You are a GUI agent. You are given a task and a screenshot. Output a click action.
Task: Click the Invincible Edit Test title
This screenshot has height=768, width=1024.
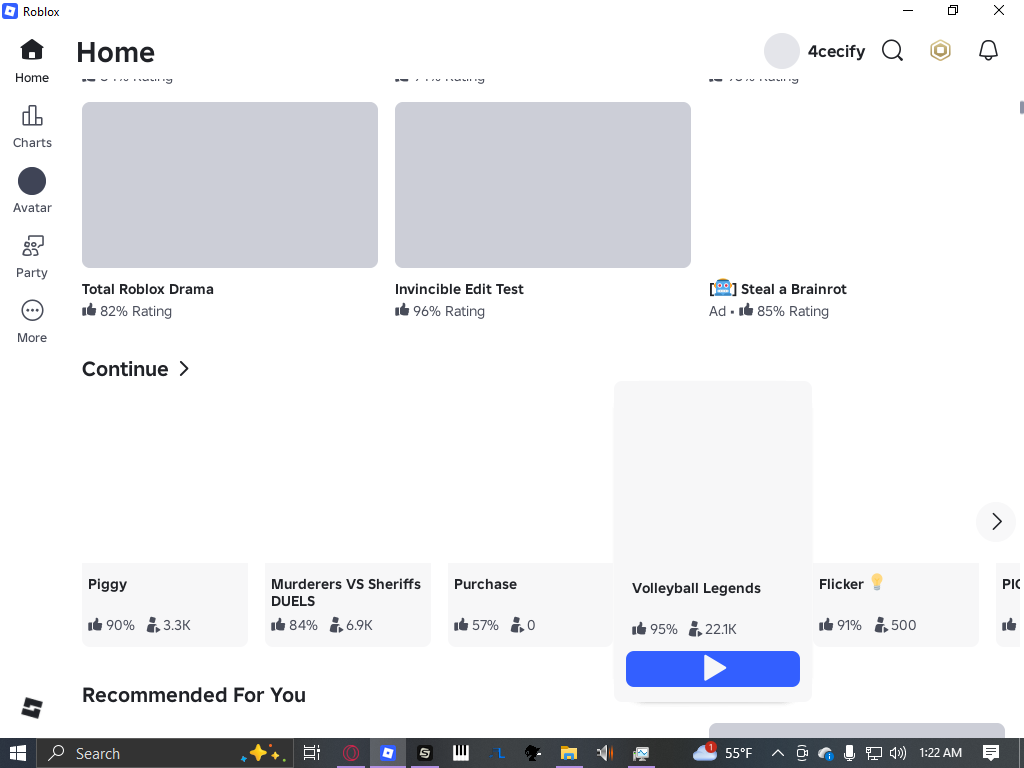coord(459,289)
